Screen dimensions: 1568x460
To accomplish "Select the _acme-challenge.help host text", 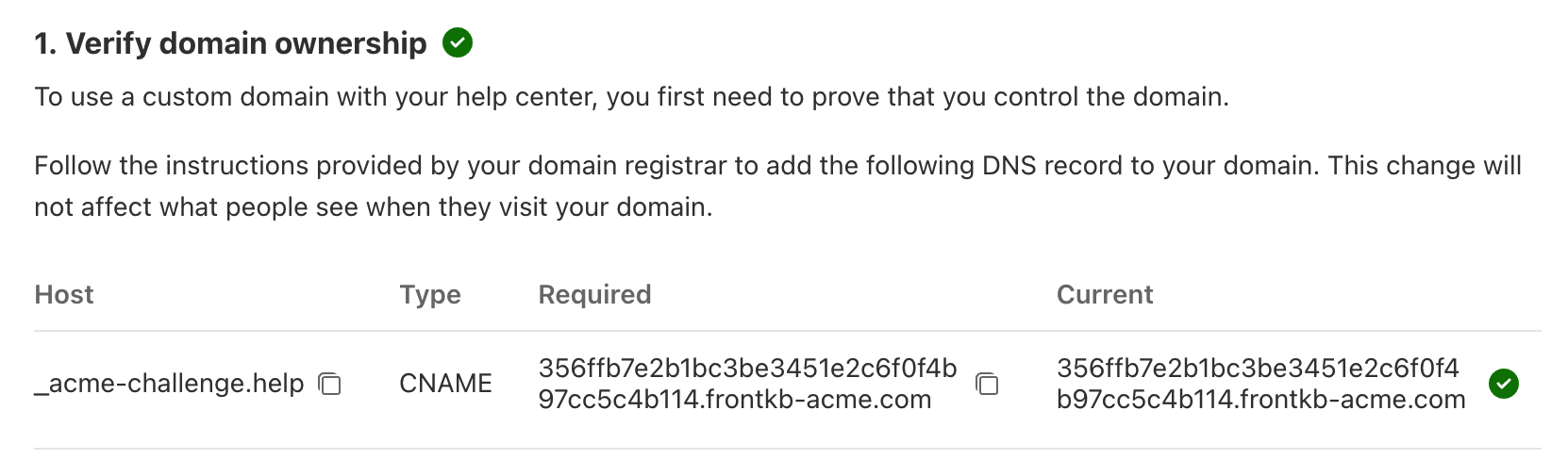I will coord(169,384).
